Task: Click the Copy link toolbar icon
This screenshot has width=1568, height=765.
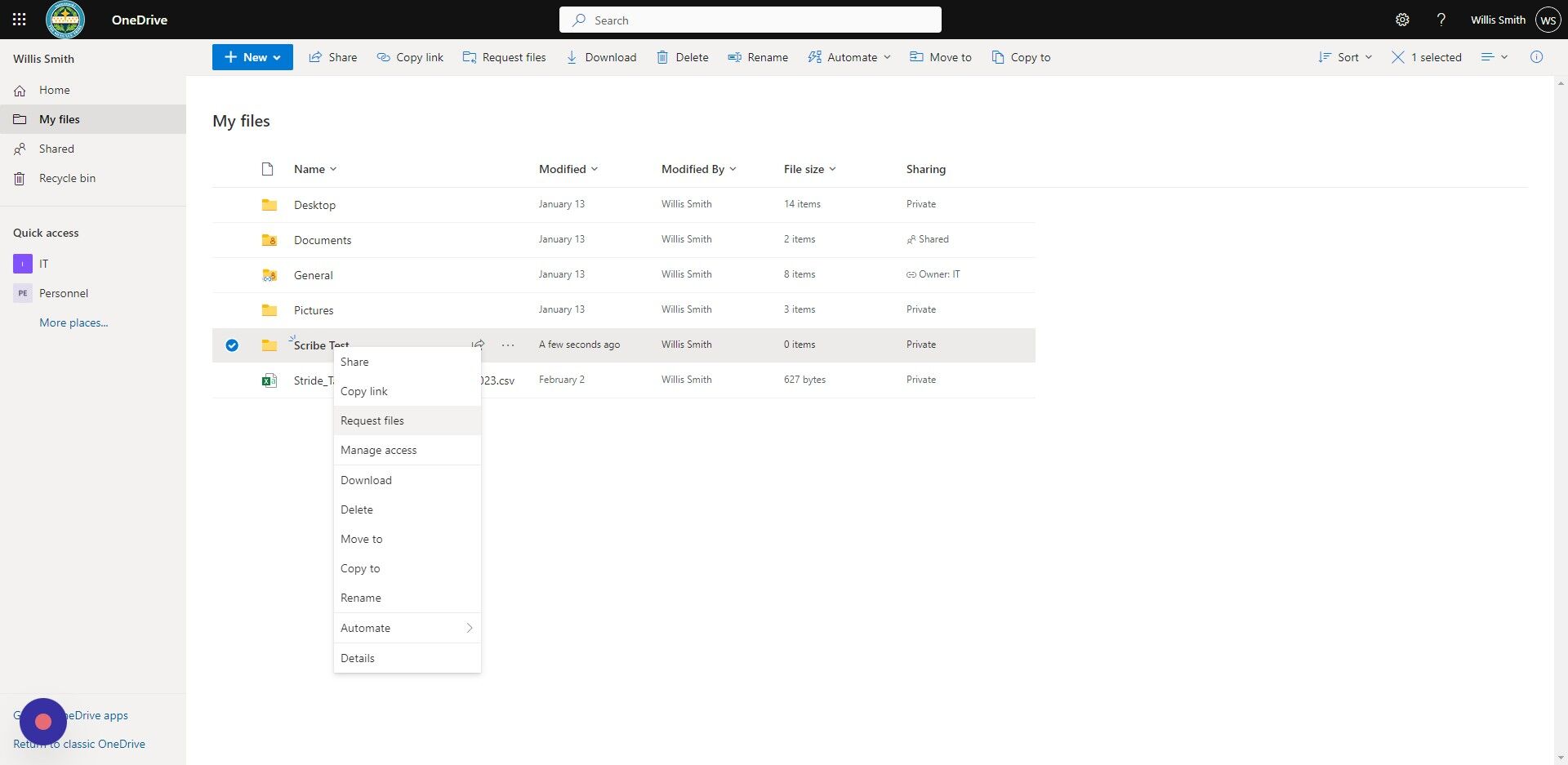Action: (383, 57)
